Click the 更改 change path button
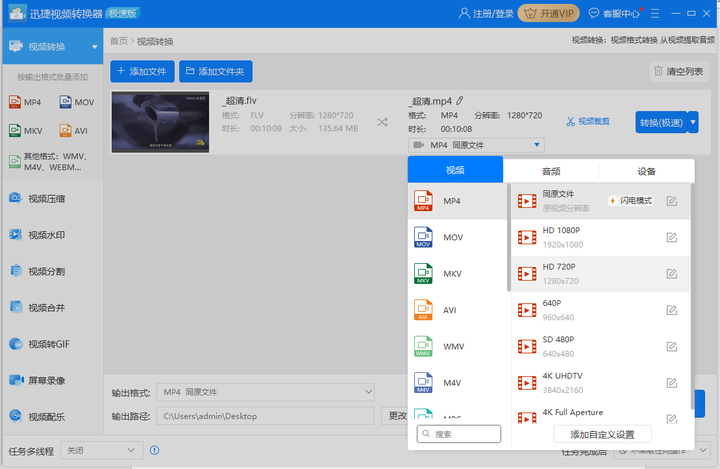Screen dimensions: 720x469 [x=397, y=416]
